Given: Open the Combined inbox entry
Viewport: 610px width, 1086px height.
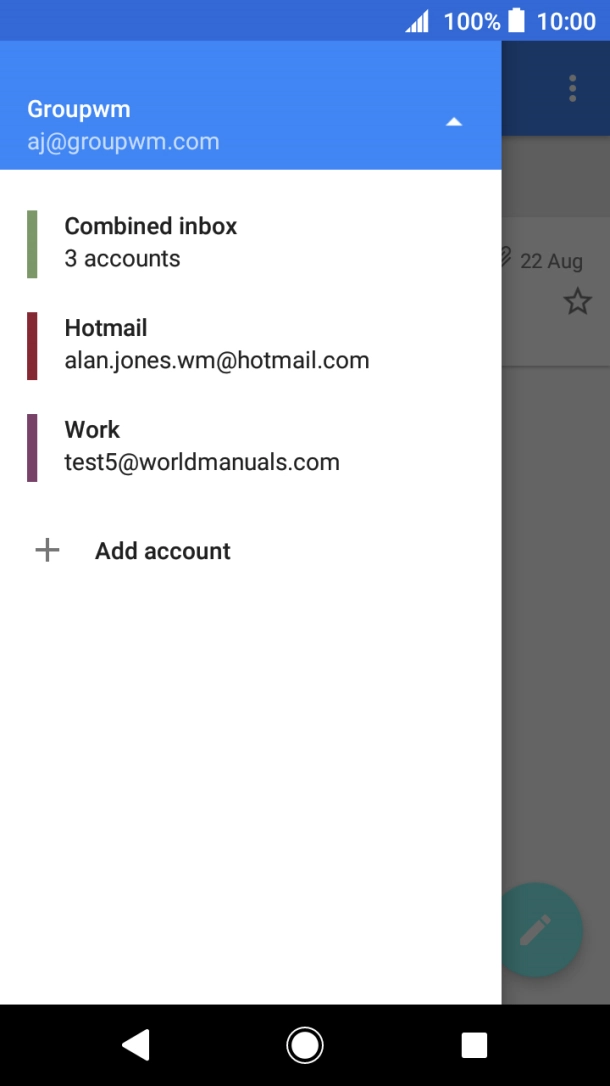Looking at the screenshot, I should pos(150,241).
